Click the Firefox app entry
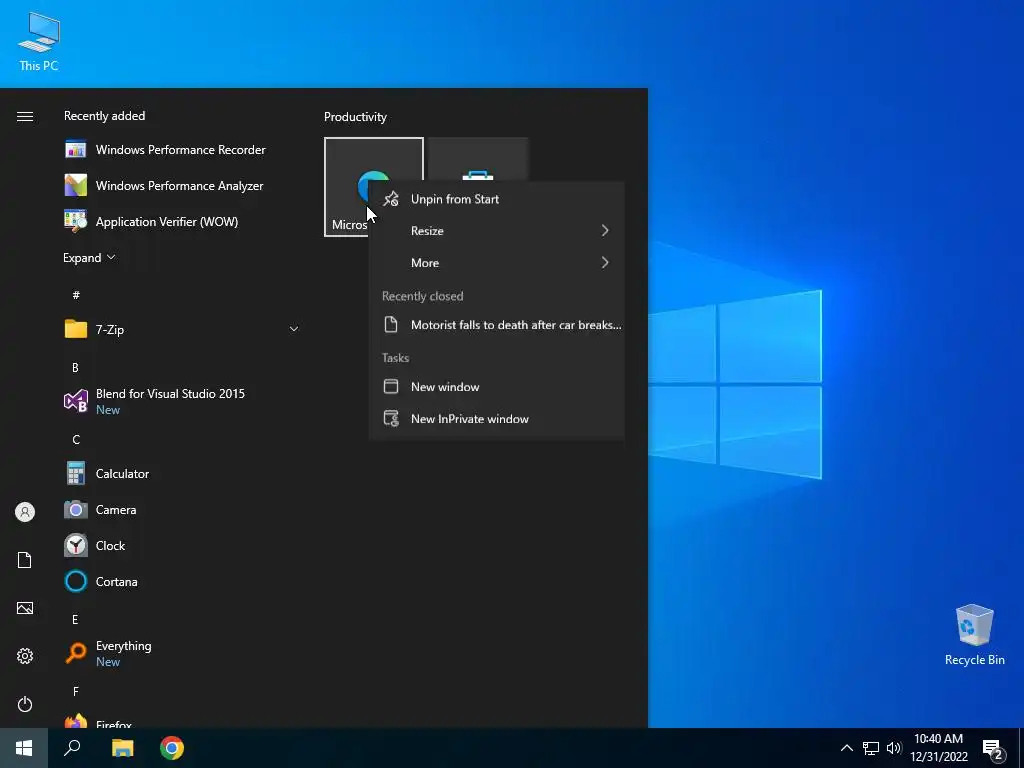 [182, 719]
